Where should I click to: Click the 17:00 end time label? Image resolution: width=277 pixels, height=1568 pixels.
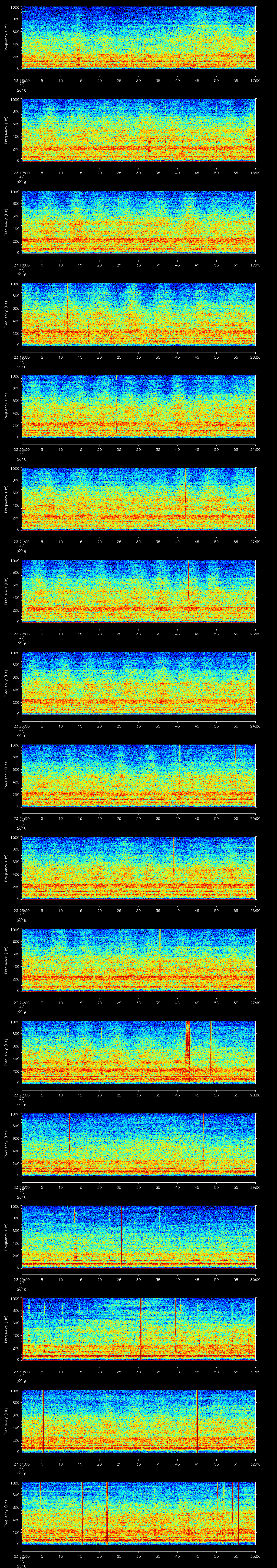(x=255, y=80)
